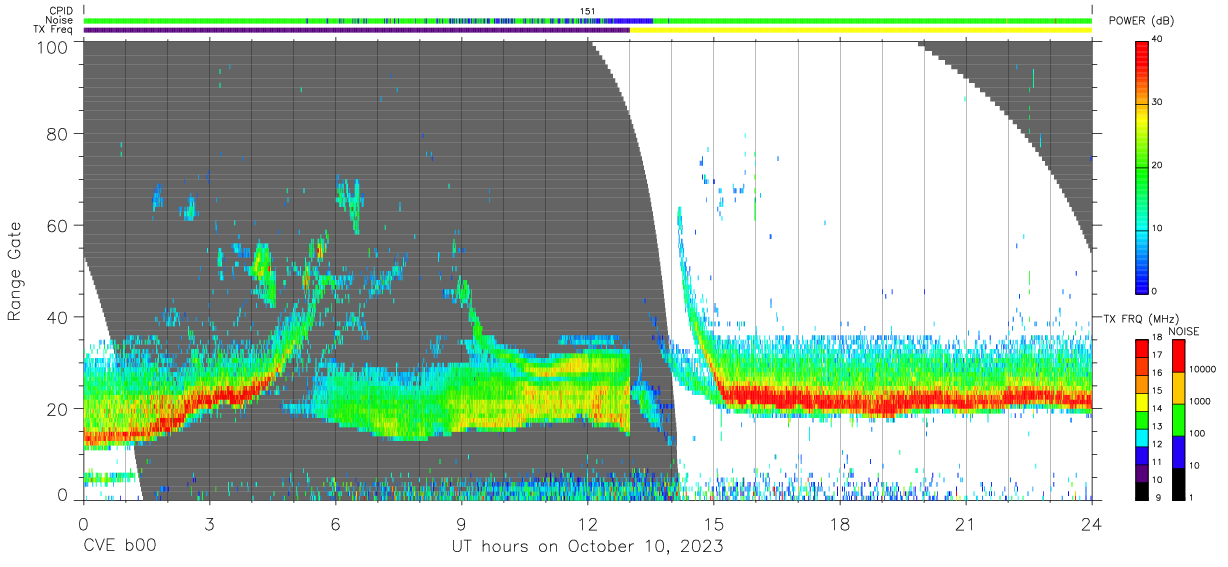The width and height of the screenshot is (1228, 567).
Task: Click the 100 tick on Range Gate axis
Action: 52,47
